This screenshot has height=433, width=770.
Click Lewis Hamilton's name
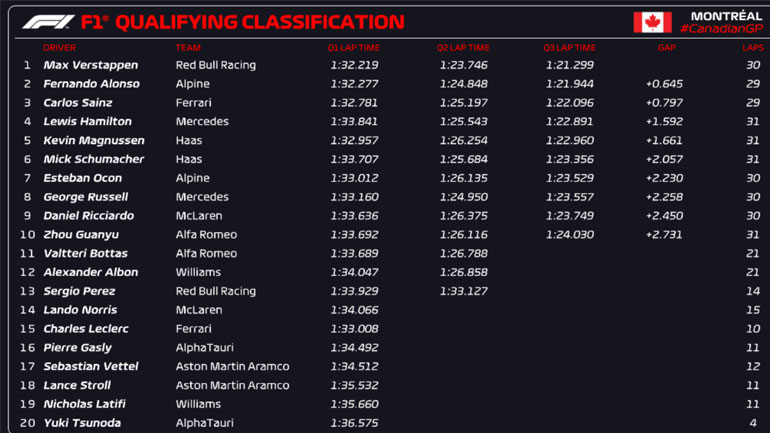coord(86,122)
